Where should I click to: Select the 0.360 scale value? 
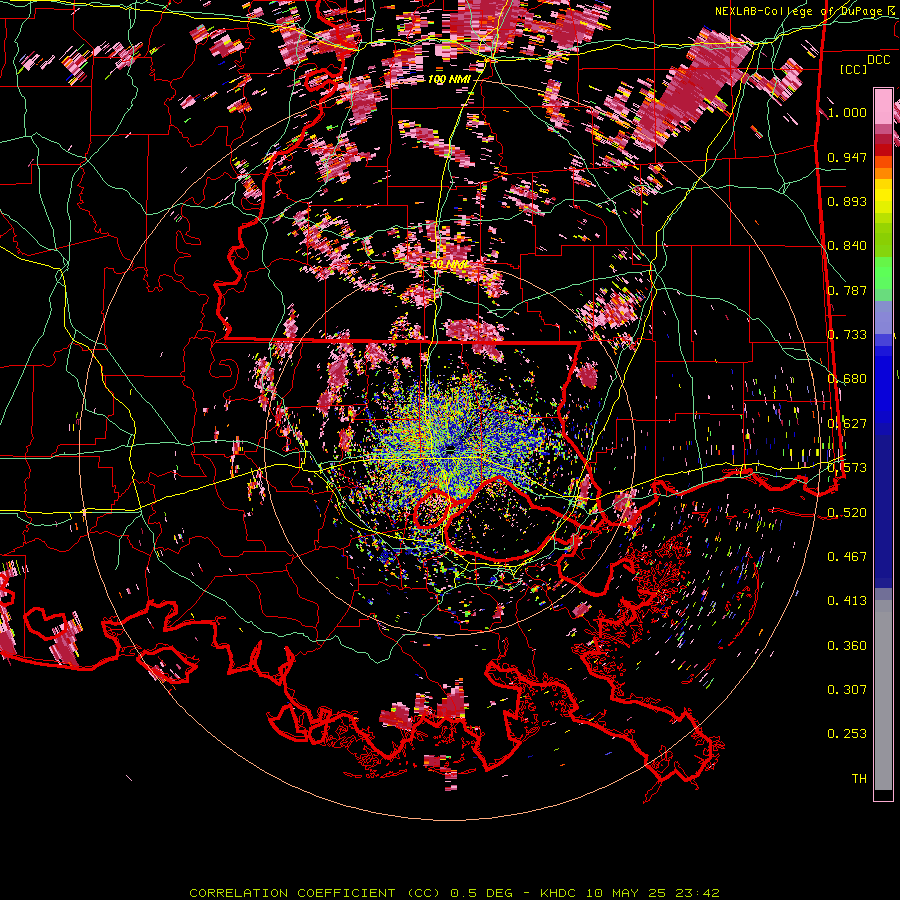[x=847, y=645]
